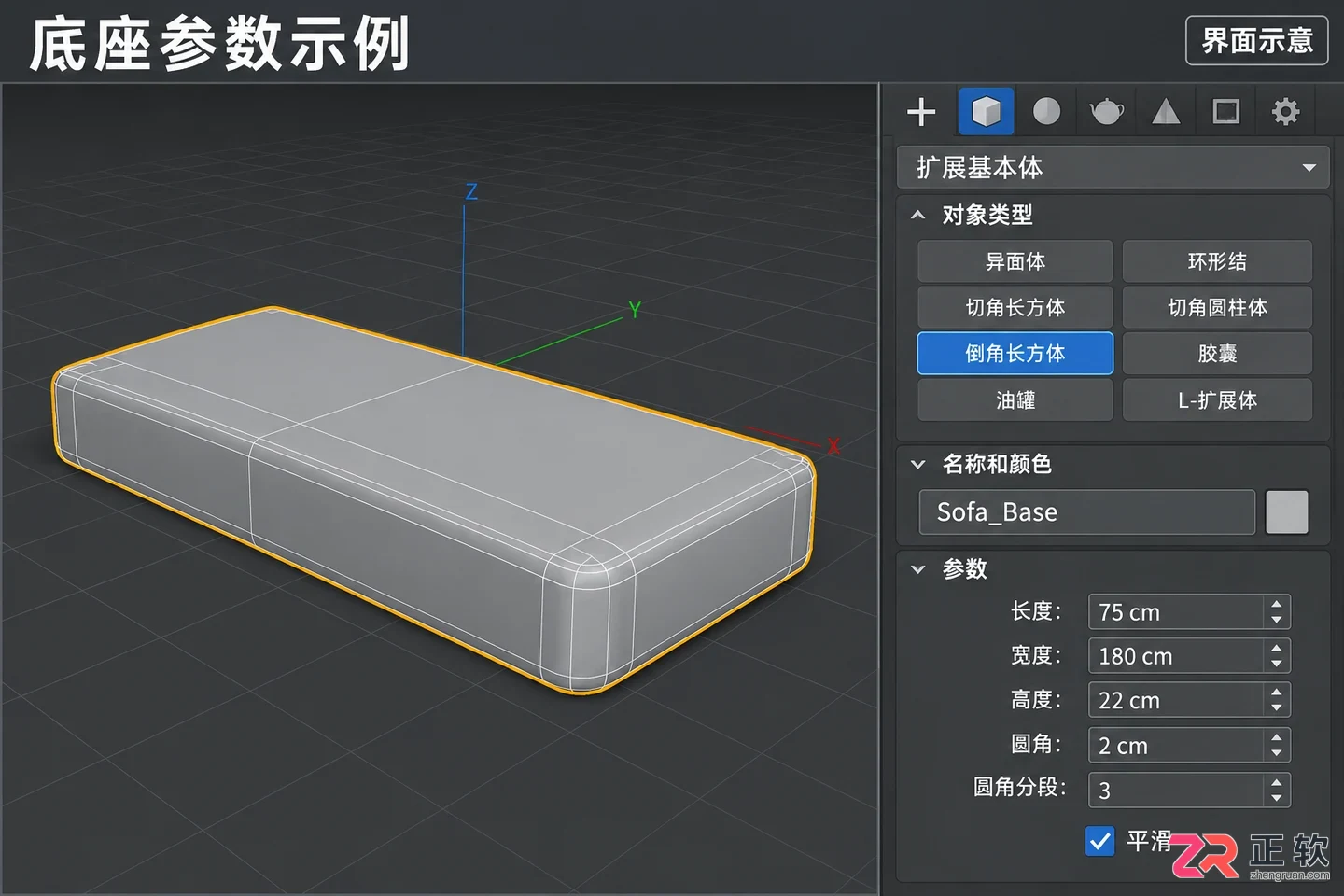Click the 高度 spinner arrows
Viewport: 1344px width, 896px height.
1277,700
